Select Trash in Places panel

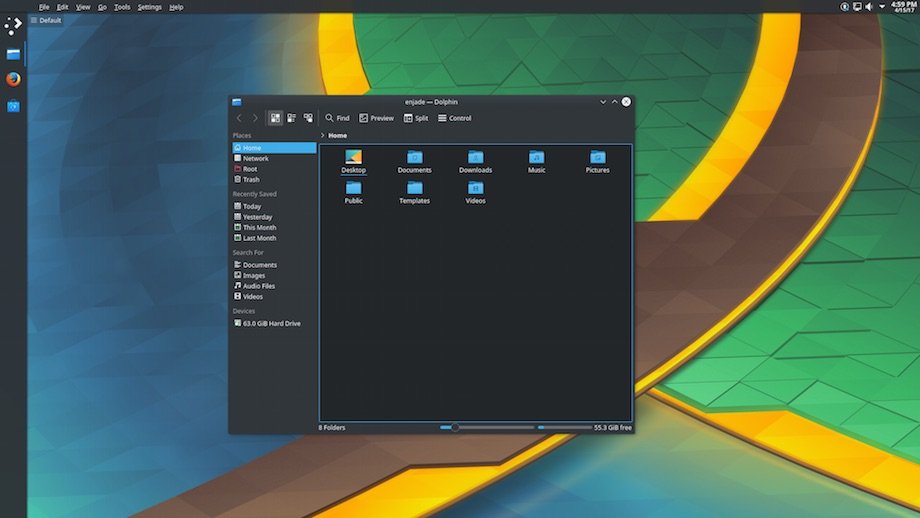[250, 180]
